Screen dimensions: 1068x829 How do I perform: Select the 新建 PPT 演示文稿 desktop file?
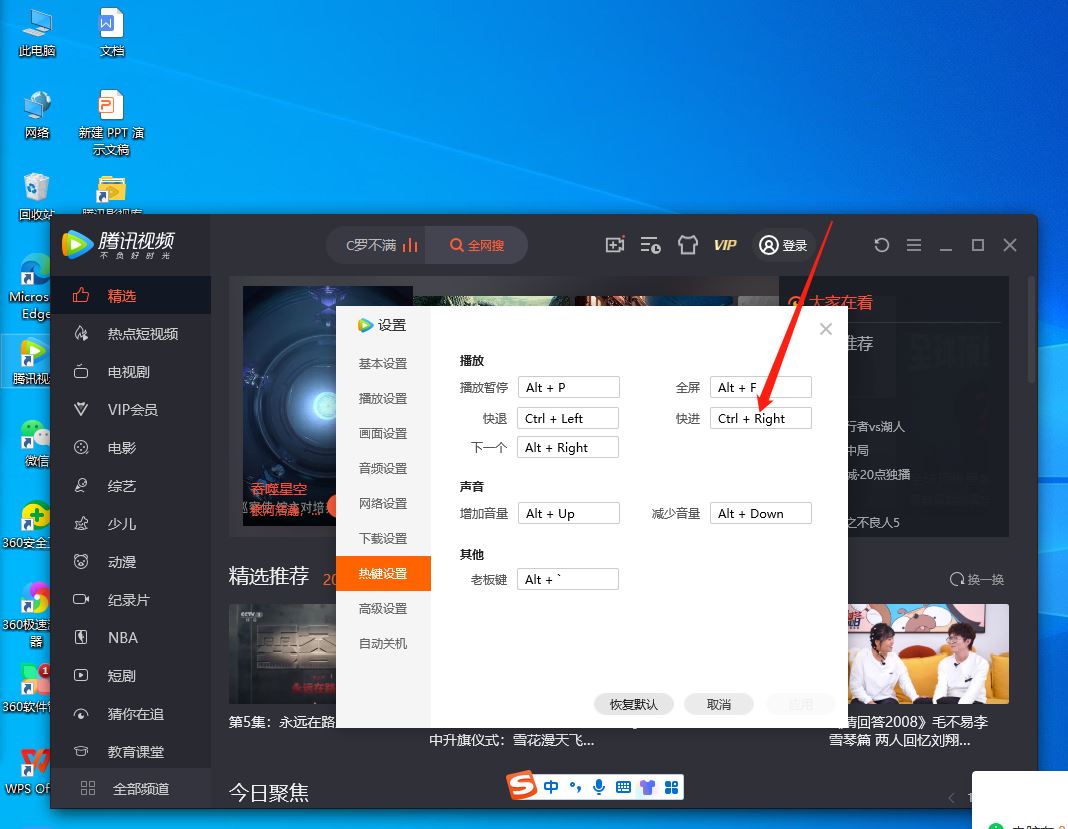[x=111, y=123]
